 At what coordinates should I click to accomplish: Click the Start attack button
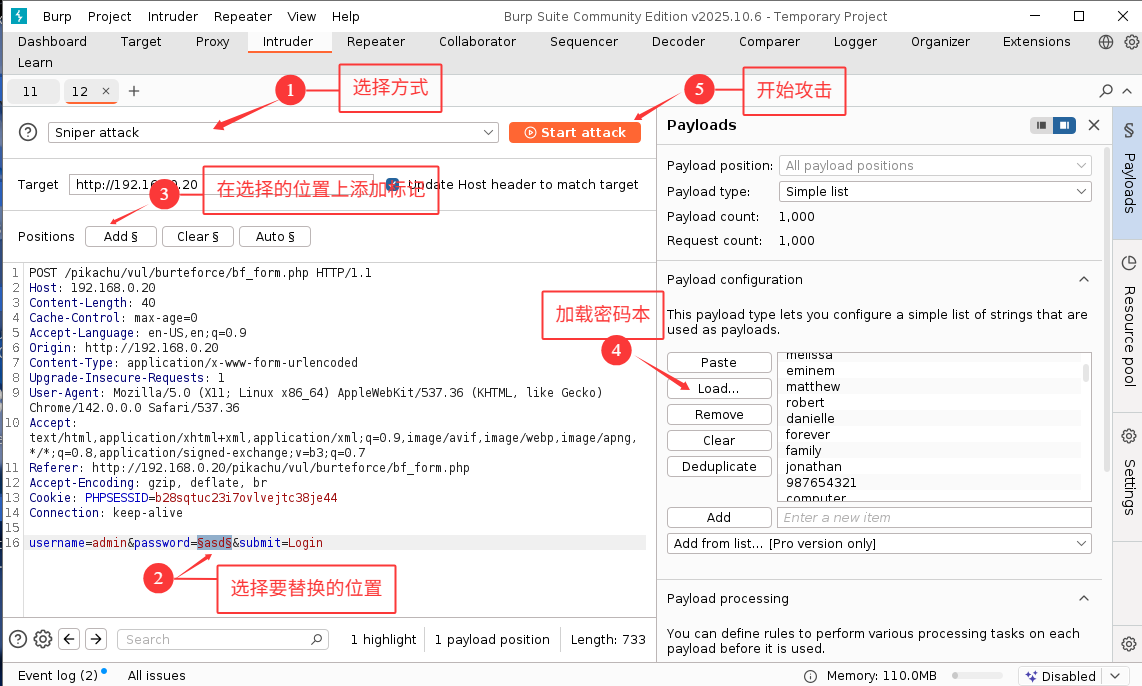[575, 133]
